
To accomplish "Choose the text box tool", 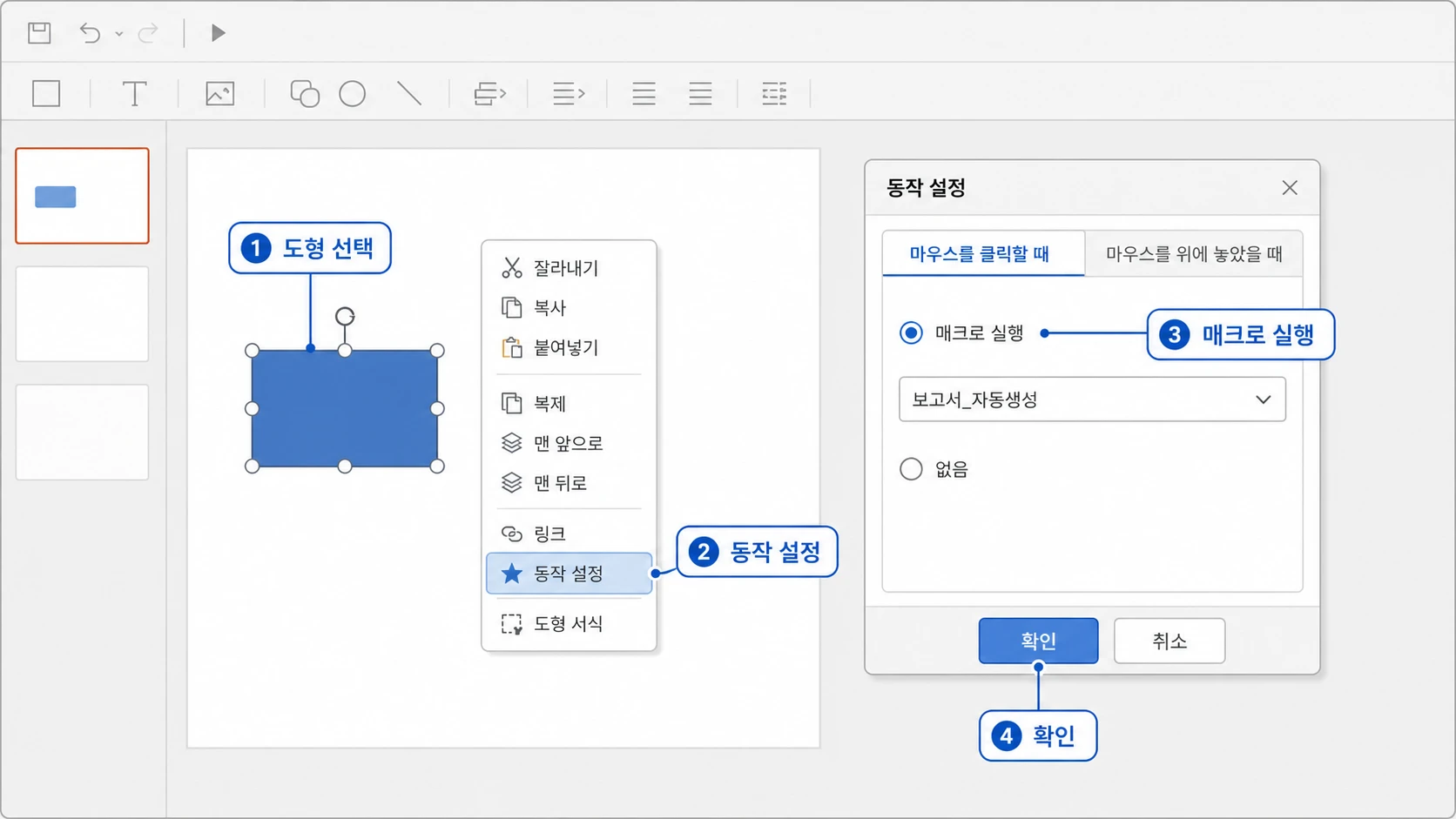I will tap(134, 93).
